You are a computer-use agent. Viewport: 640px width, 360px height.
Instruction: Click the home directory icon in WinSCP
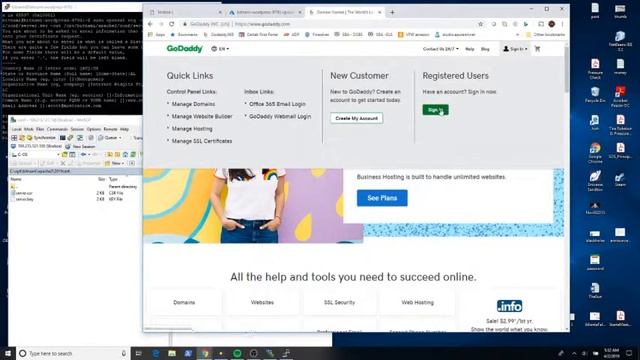(x=125, y=154)
